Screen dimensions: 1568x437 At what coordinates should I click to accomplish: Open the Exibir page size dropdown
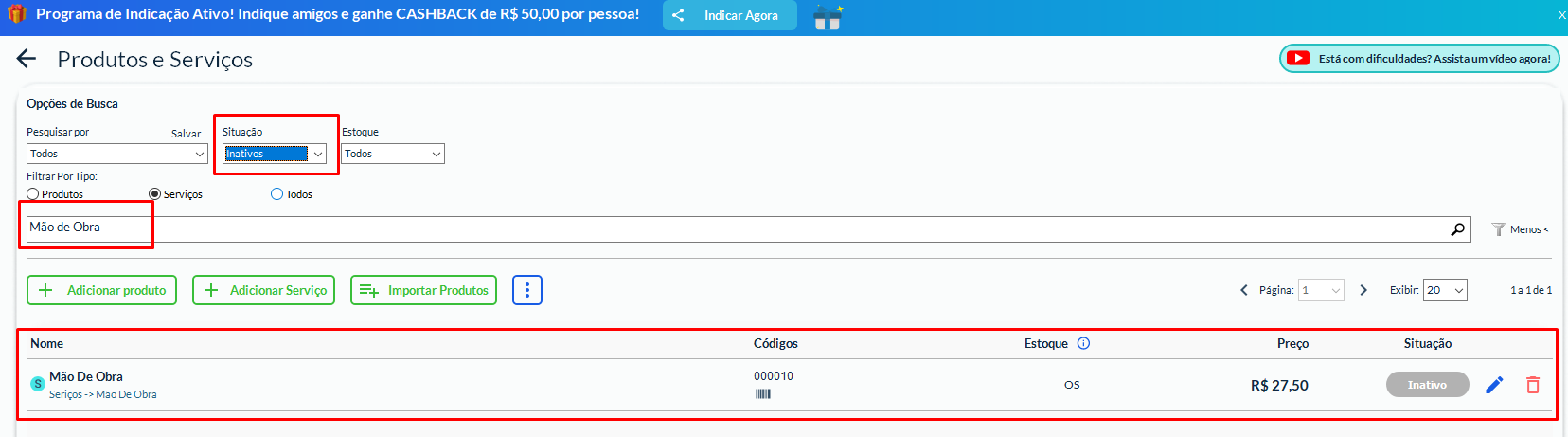click(x=1445, y=290)
